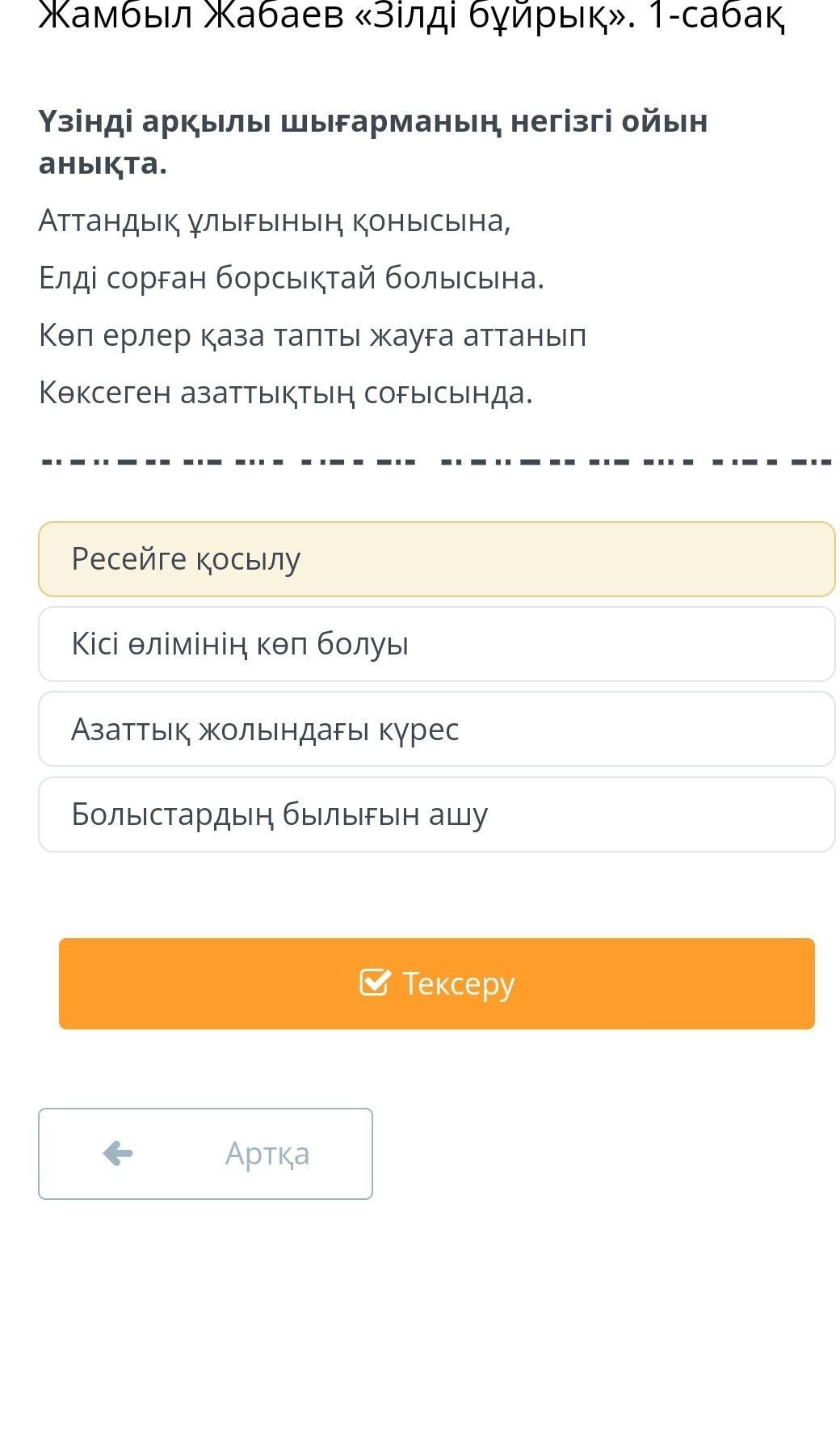Click the right half of the dashed separator
840x1431 pixels.
pyautogui.click(x=636, y=462)
